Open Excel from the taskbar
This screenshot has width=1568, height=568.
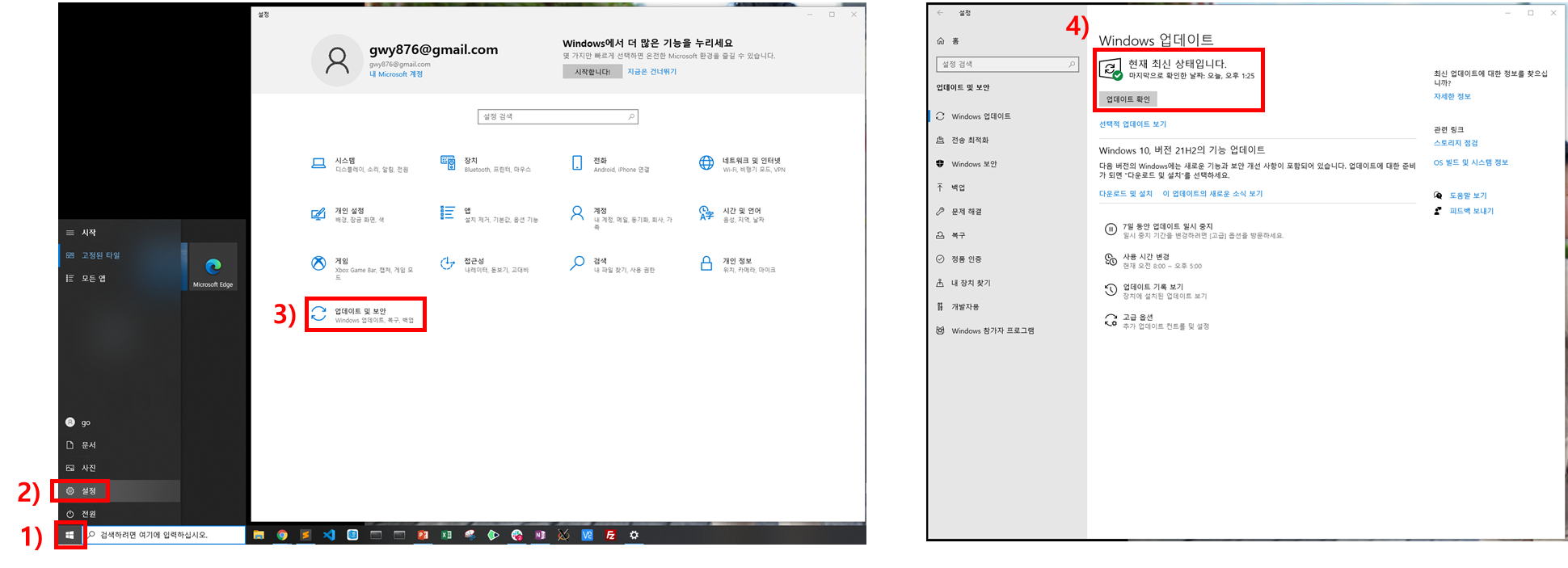point(446,535)
